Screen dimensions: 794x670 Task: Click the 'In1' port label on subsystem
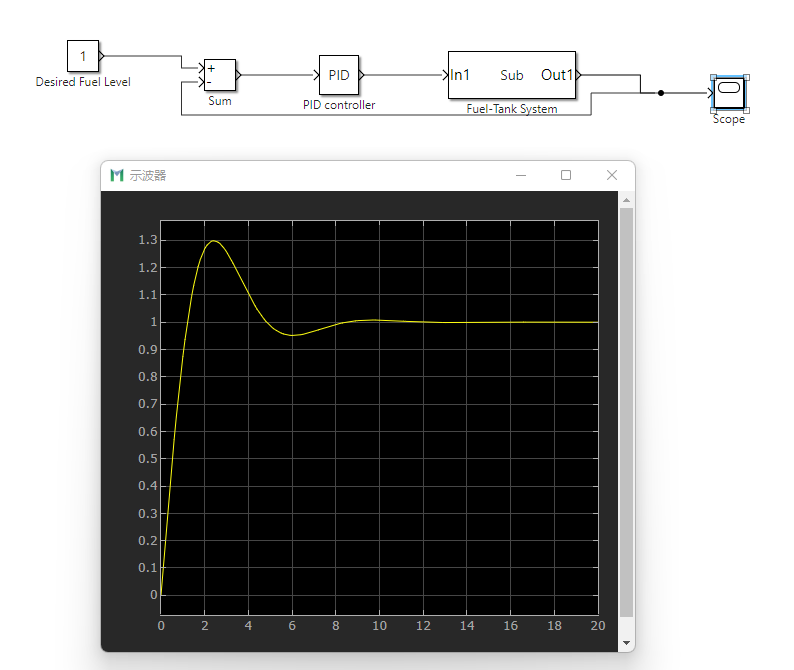460,75
